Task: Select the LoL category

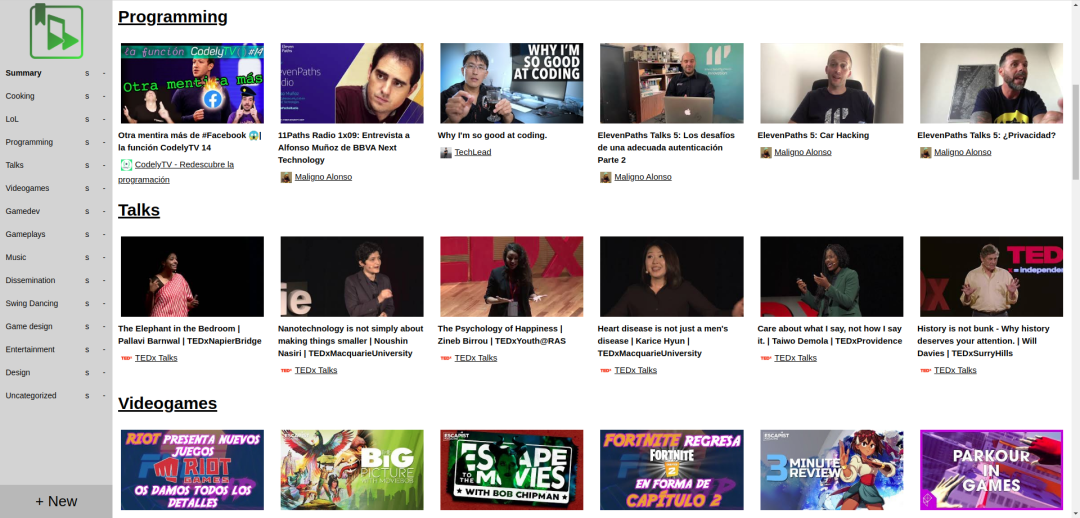Action: click(x=12, y=119)
